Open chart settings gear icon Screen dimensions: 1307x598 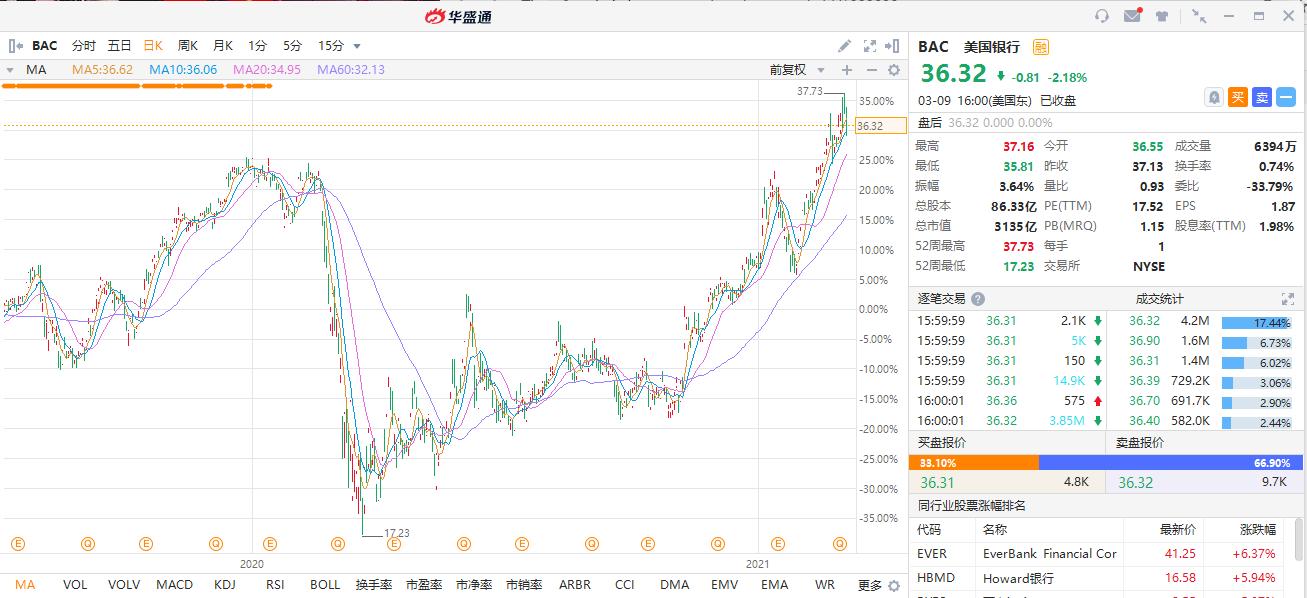(894, 70)
